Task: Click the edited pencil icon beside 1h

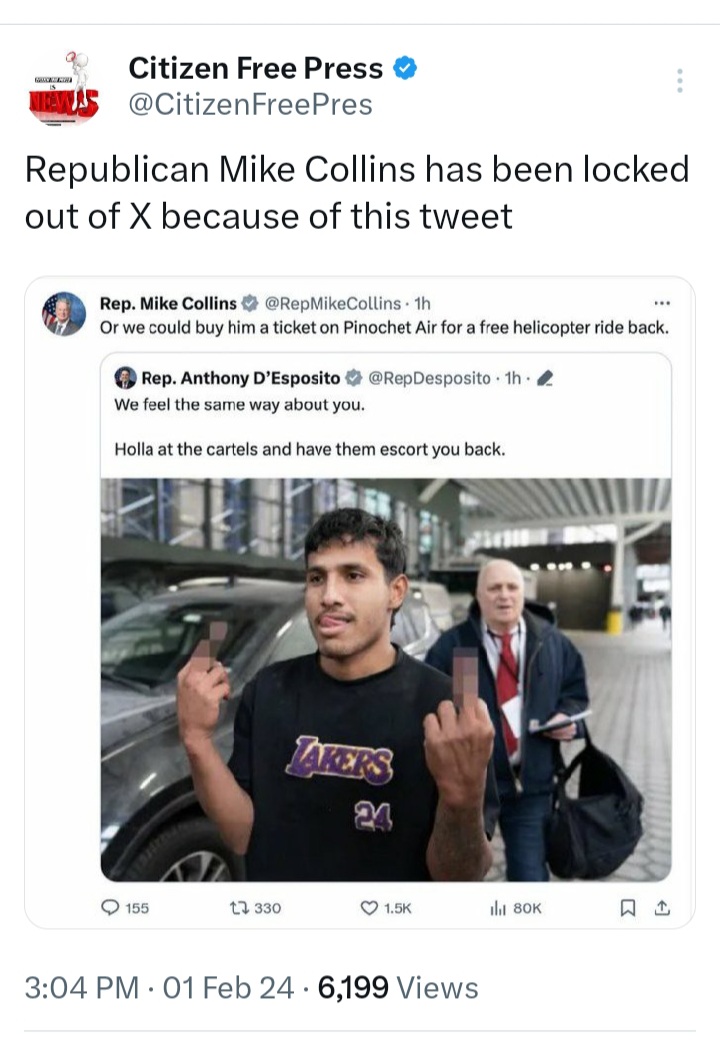Action: tap(545, 379)
